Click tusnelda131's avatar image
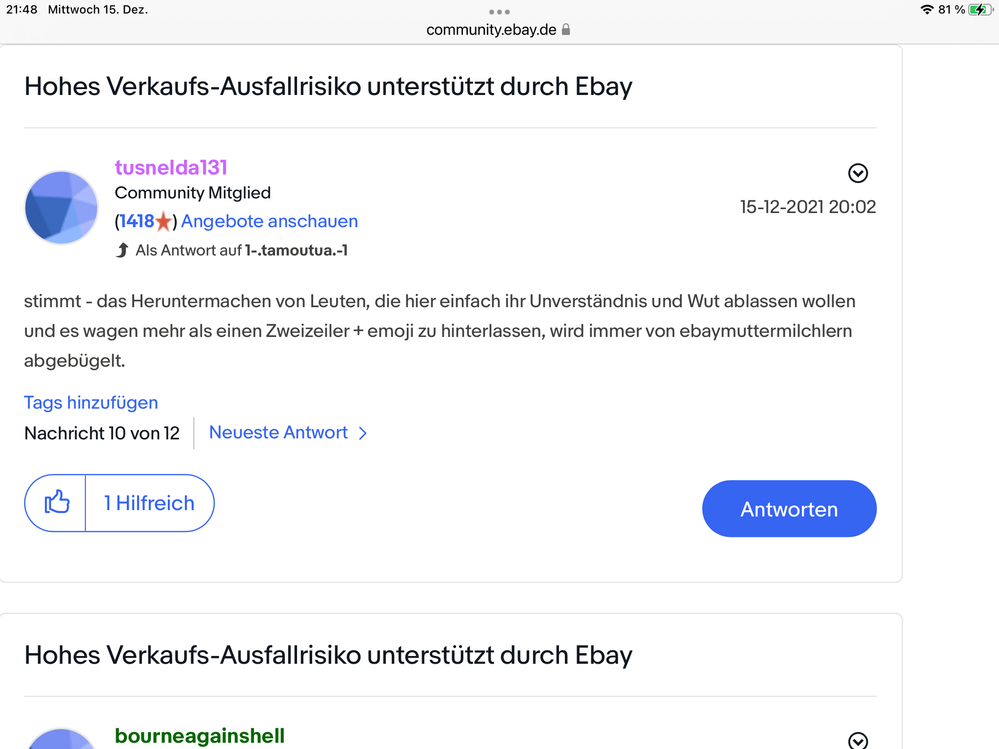Screen dimensions: 999x749 tap(61, 207)
